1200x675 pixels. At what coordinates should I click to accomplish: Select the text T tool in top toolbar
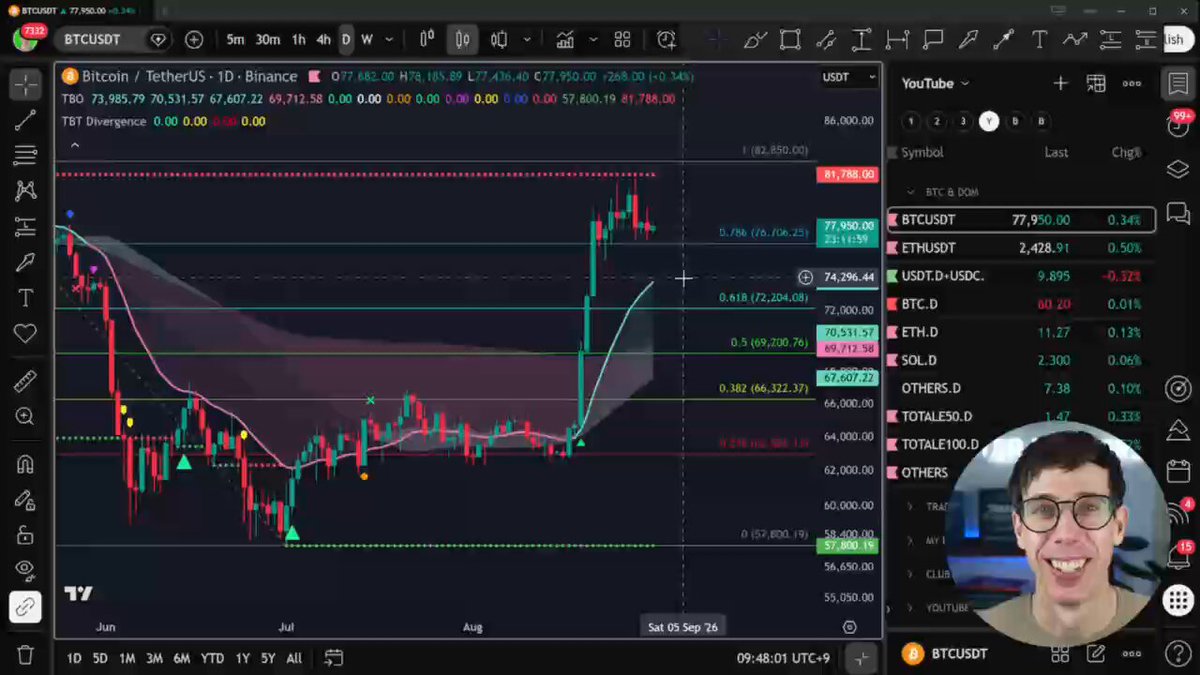[1039, 40]
